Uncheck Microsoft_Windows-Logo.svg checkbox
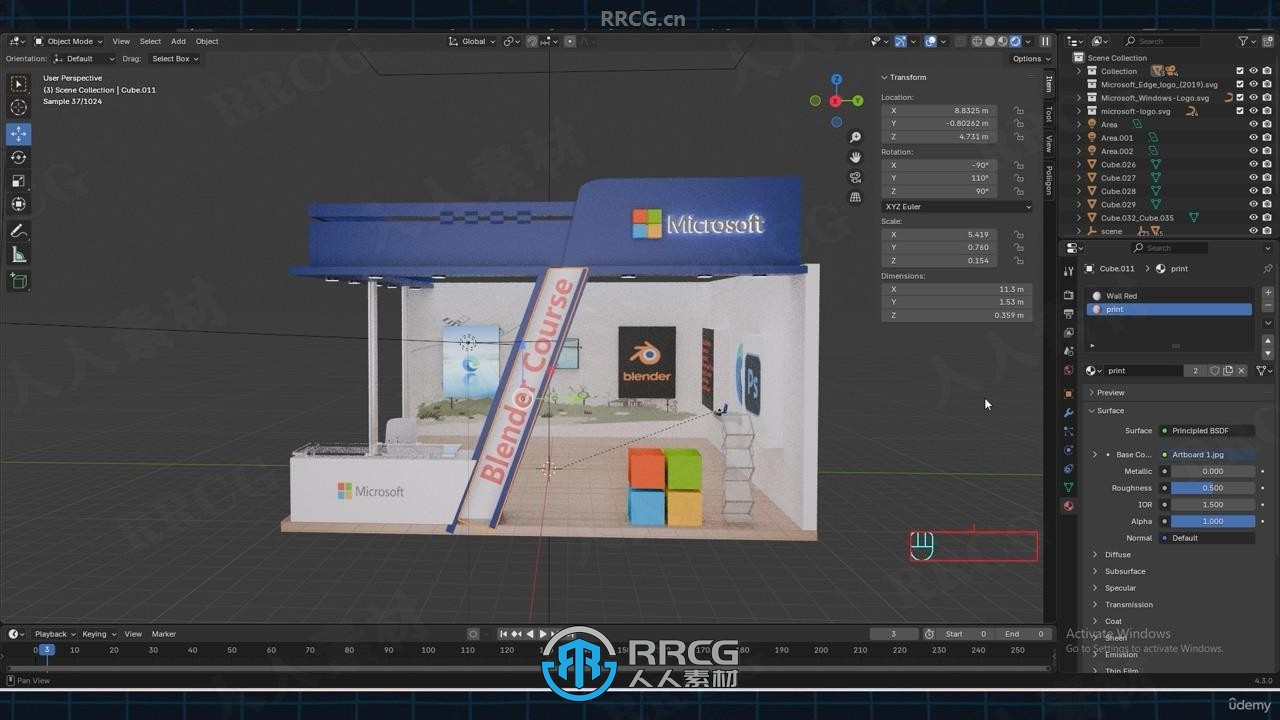Screen dimensions: 1280x720 point(1240,98)
